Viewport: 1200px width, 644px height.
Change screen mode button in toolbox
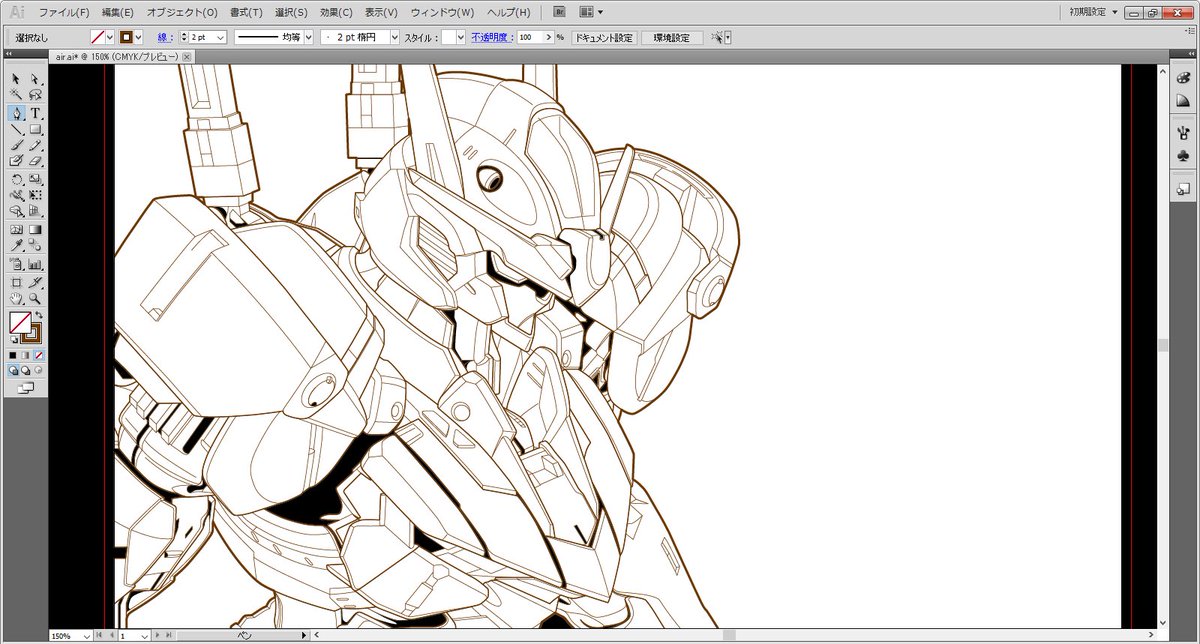(x=26, y=388)
